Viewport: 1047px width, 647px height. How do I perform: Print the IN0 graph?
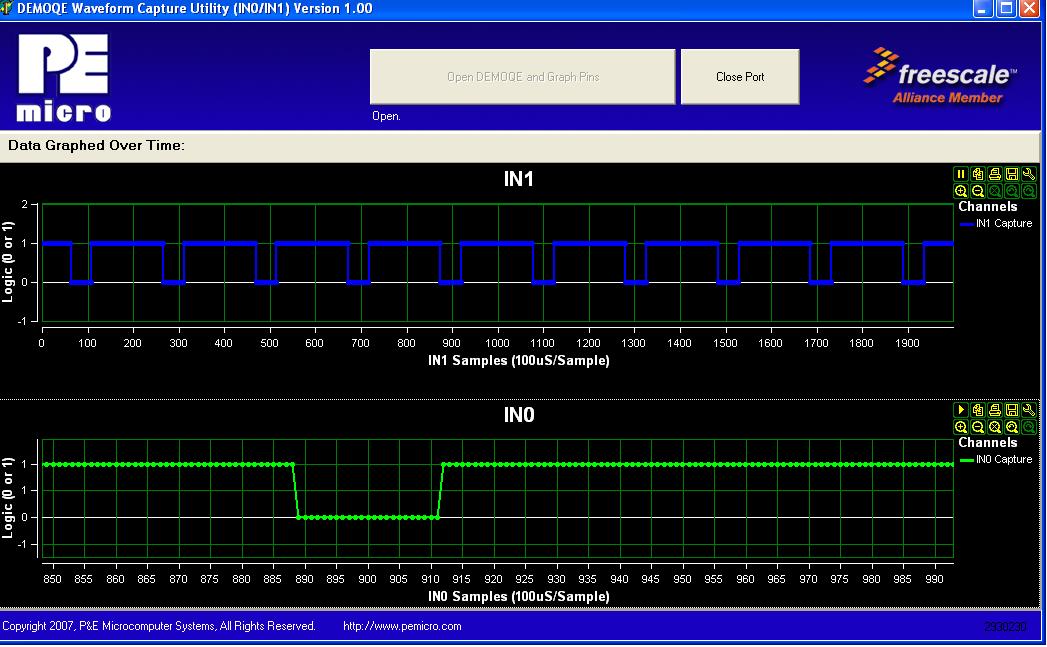point(995,410)
